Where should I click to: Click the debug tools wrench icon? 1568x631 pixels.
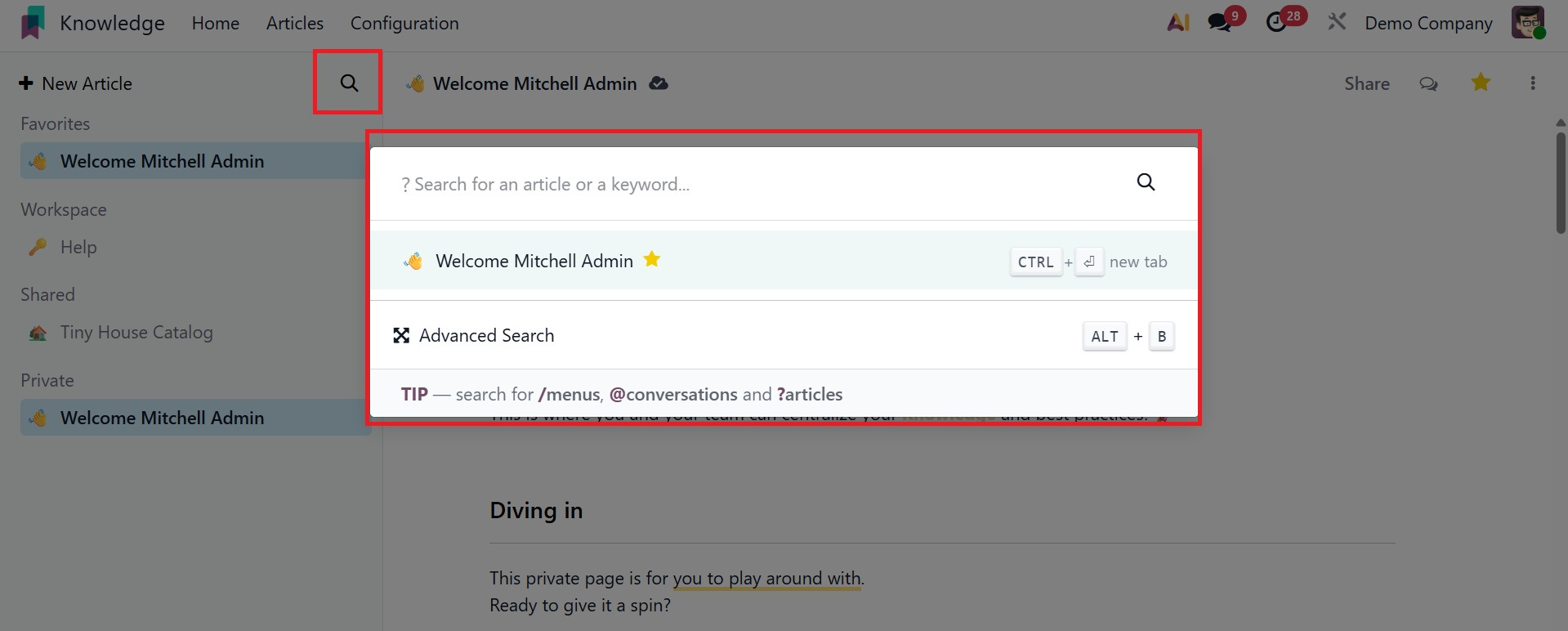1337,22
